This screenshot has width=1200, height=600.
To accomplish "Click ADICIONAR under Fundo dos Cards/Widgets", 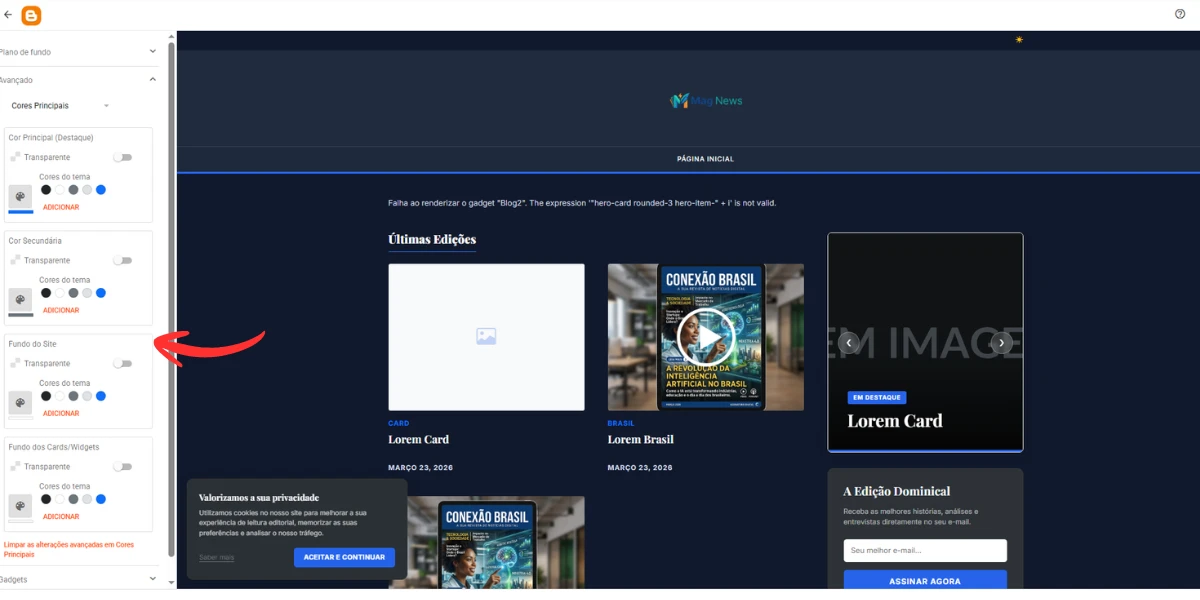I will (x=61, y=516).
